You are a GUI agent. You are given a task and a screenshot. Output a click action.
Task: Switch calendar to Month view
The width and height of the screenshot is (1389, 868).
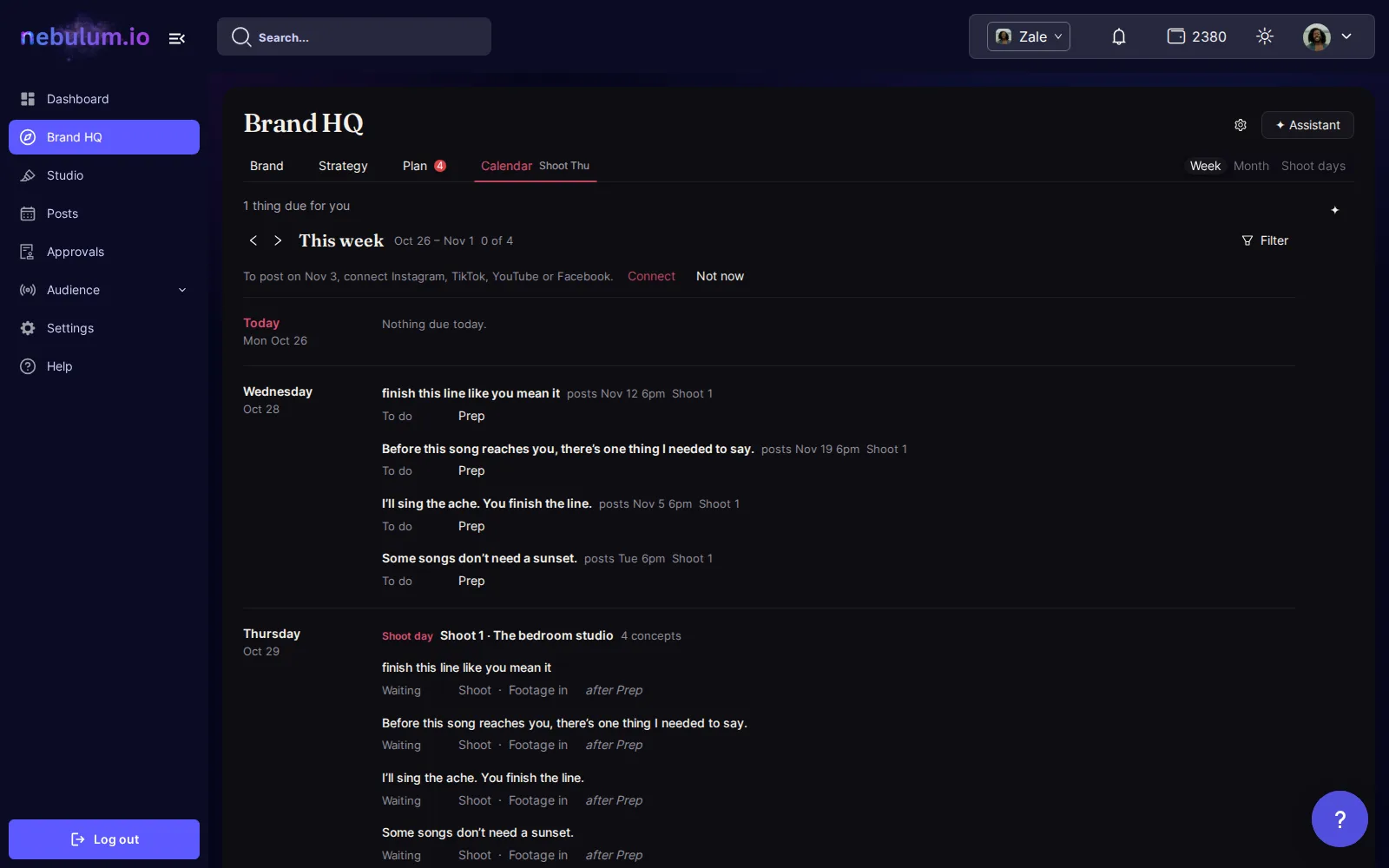pos(1251,166)
